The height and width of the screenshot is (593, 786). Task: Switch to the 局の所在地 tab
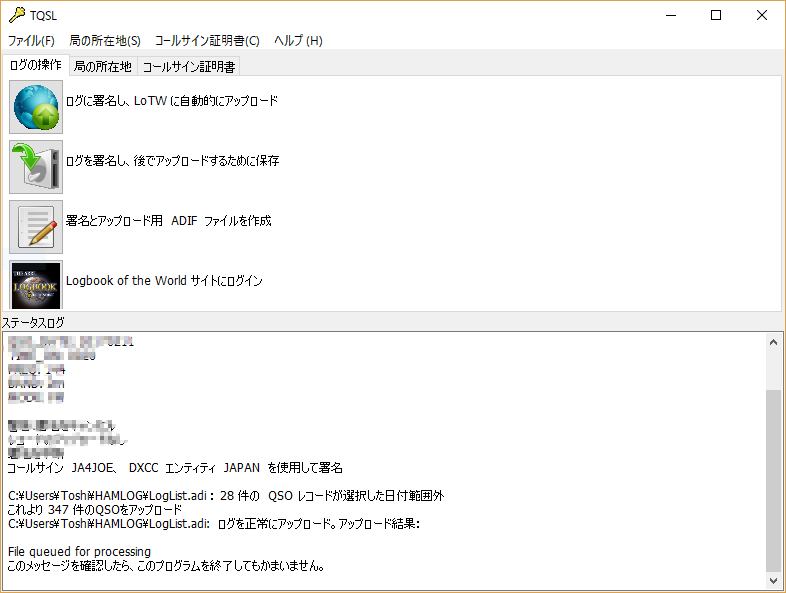click(103, 67)
